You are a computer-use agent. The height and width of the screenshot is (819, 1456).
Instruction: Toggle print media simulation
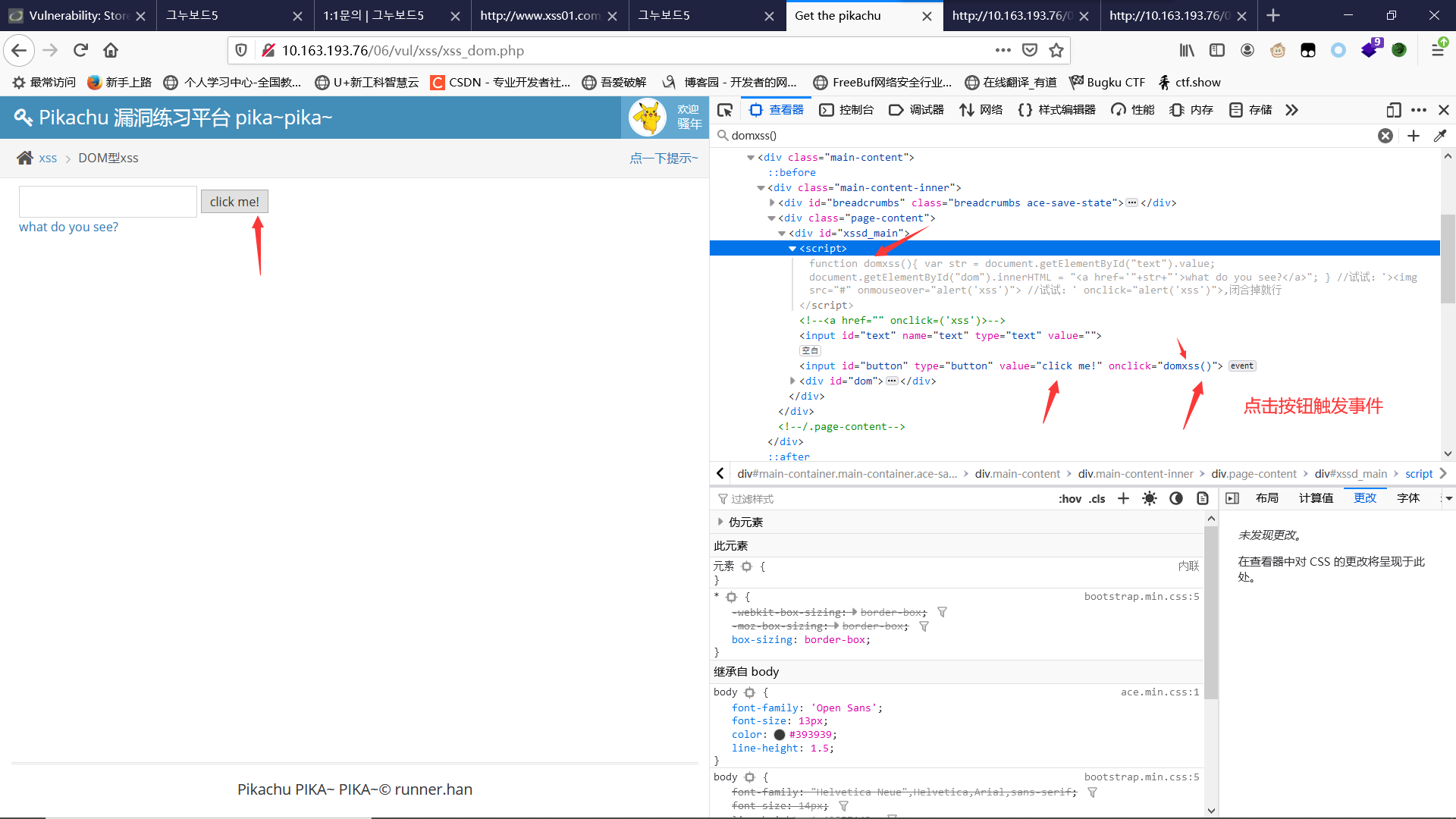pos(1203,498)
